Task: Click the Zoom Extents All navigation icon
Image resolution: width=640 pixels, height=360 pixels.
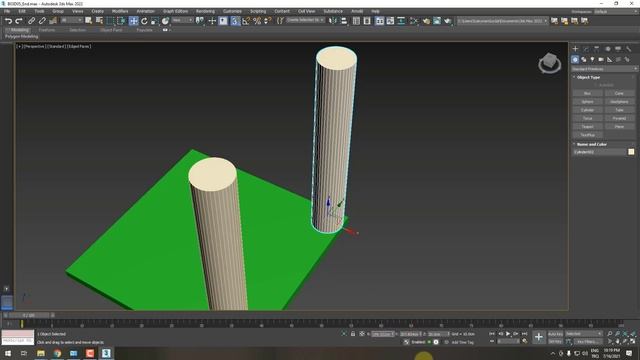Action: pos(633,334)
